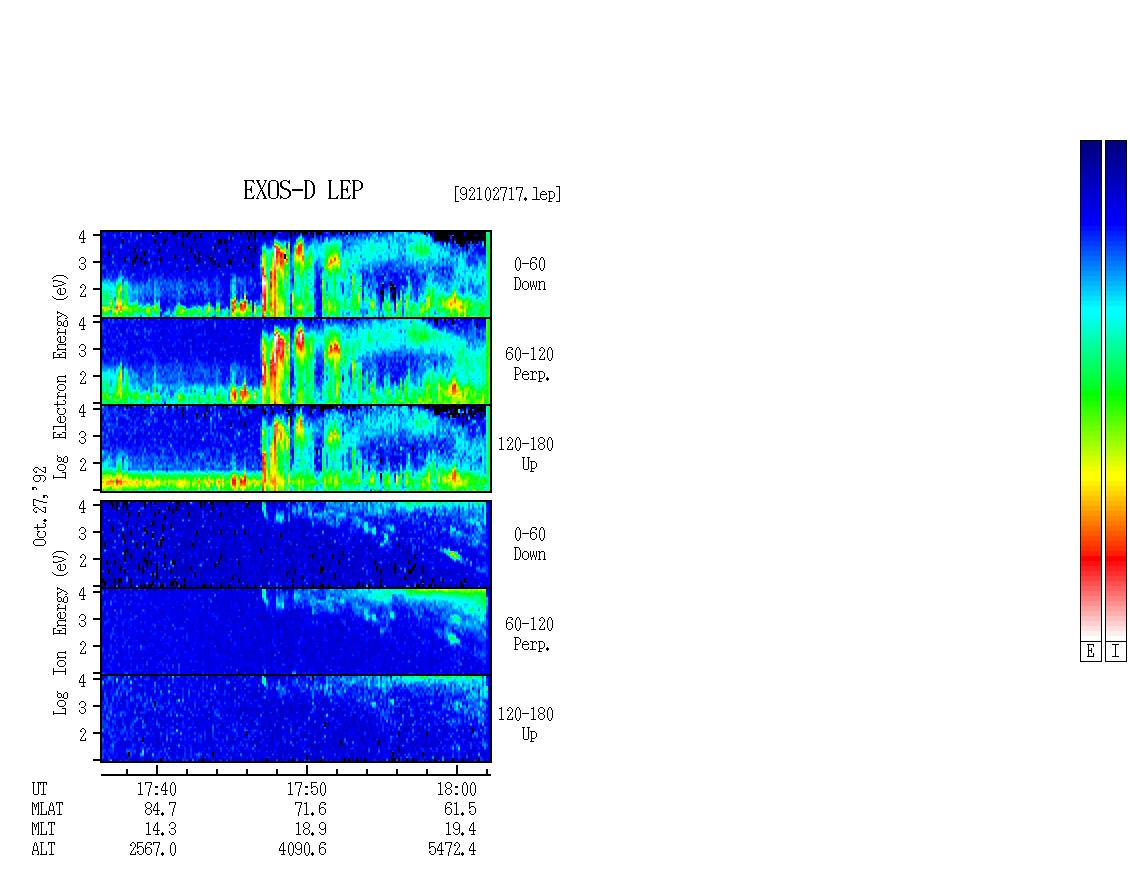
Task: Click the electron color scale bar above E
Action: coord(1090,390)
